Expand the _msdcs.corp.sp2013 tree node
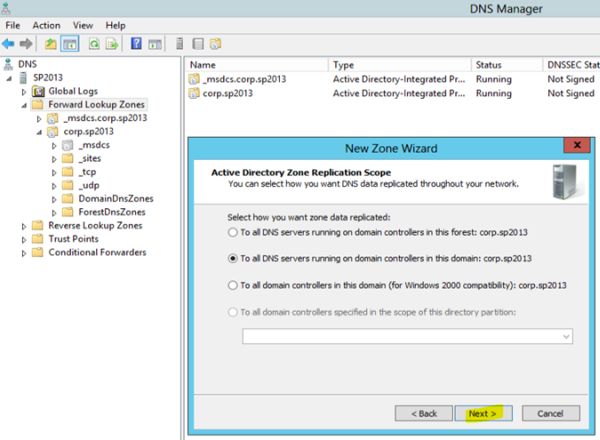 (39, 119)
